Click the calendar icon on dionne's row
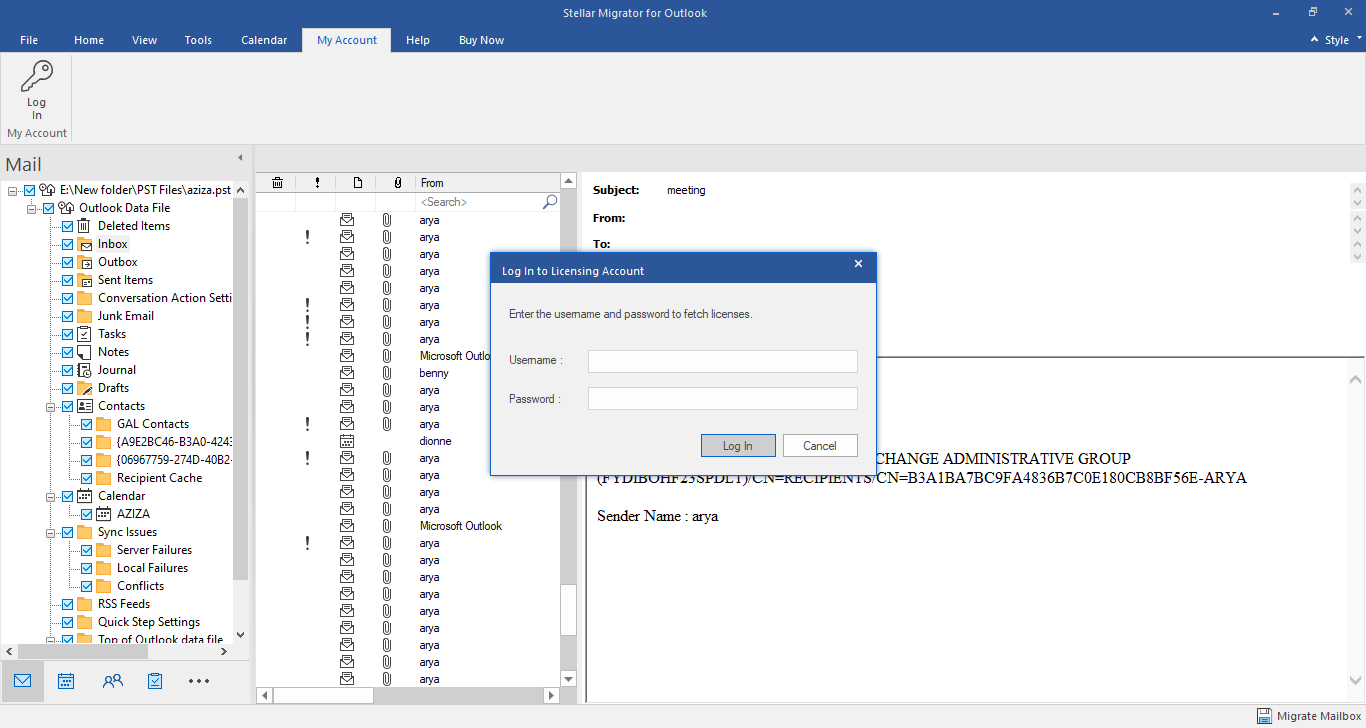Image resolution: width=1366 pixels, height=728 pixels. [347, 441]
